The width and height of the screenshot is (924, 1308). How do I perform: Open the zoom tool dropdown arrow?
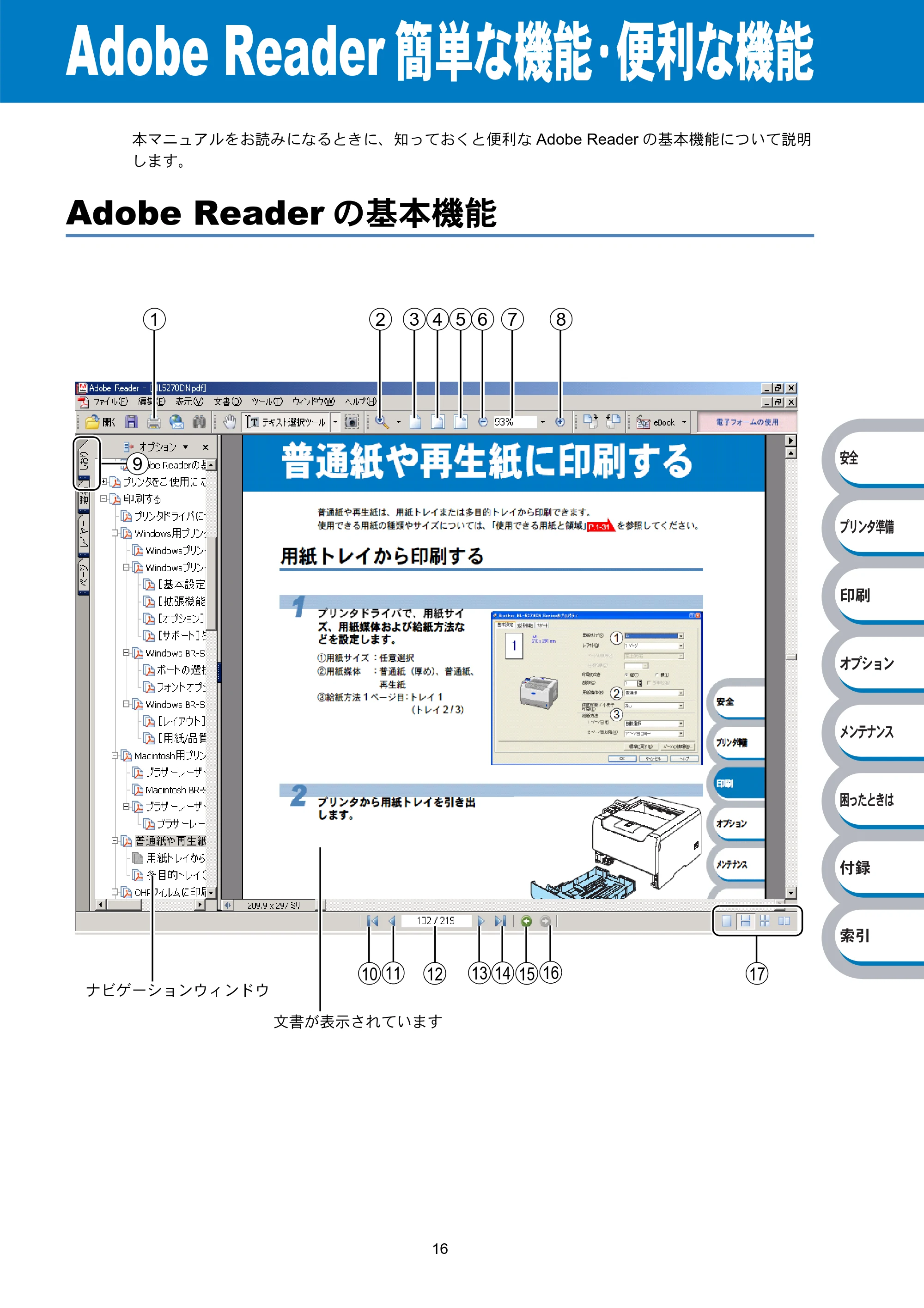(x=398, y=422)
